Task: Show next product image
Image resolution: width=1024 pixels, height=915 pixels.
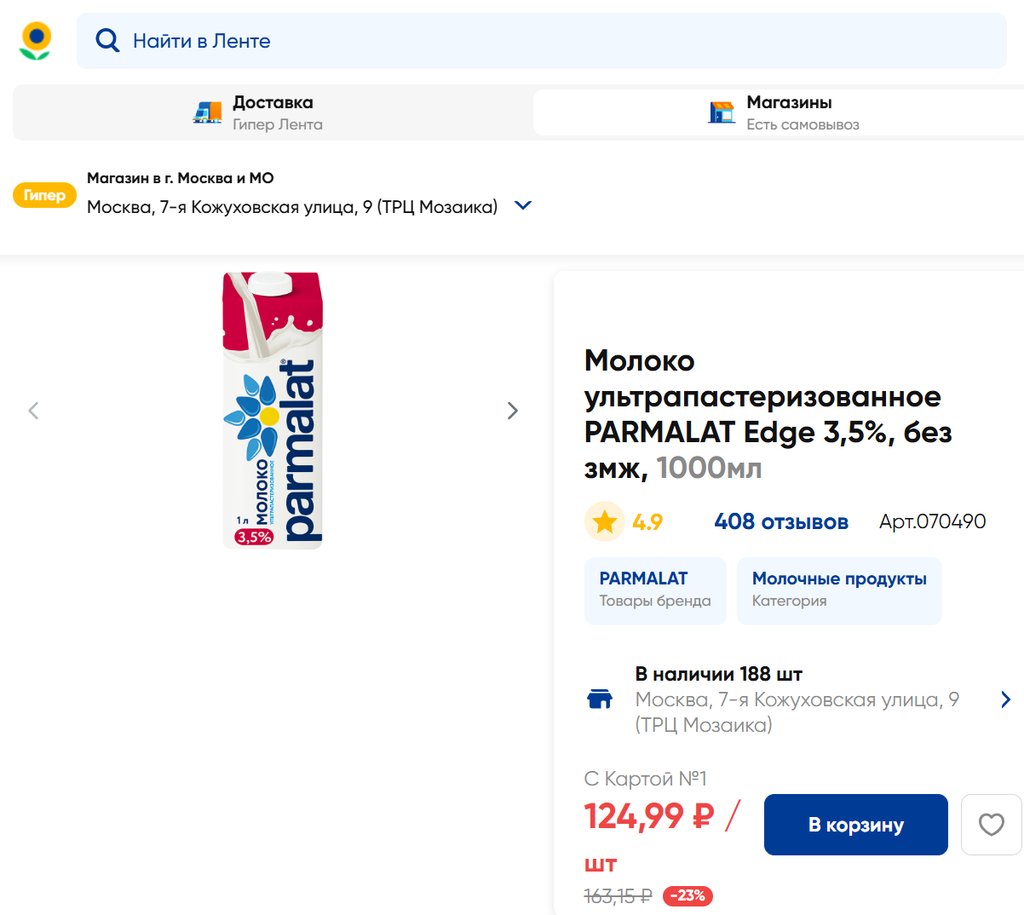Action: 513,410
